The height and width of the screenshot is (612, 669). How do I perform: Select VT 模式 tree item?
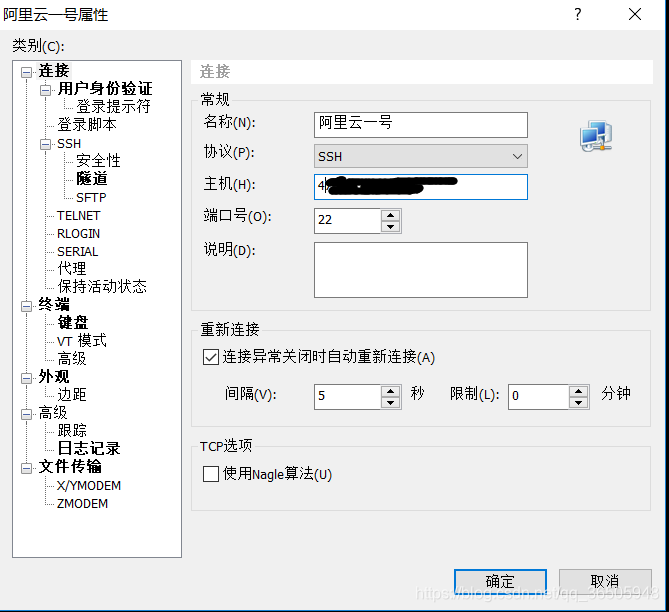coord(81,341)
